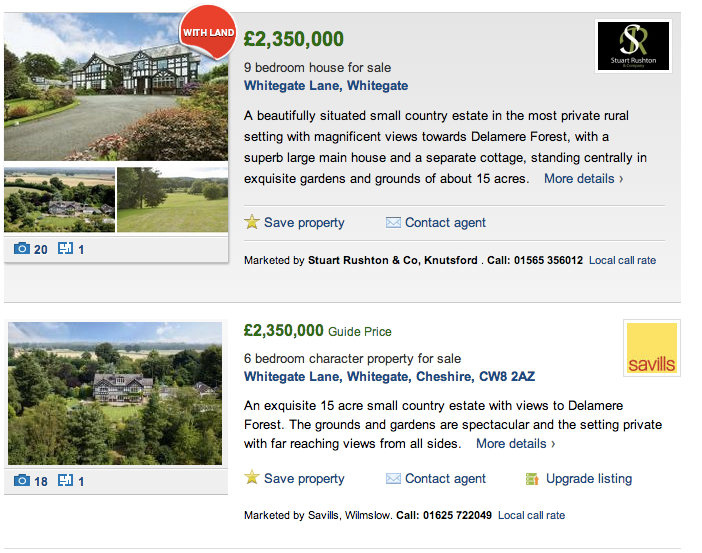Image resolution: width=702 pixels, height=553 pixels.
Task: Click the envelope icon on the first listing
Action: [393, 222]
